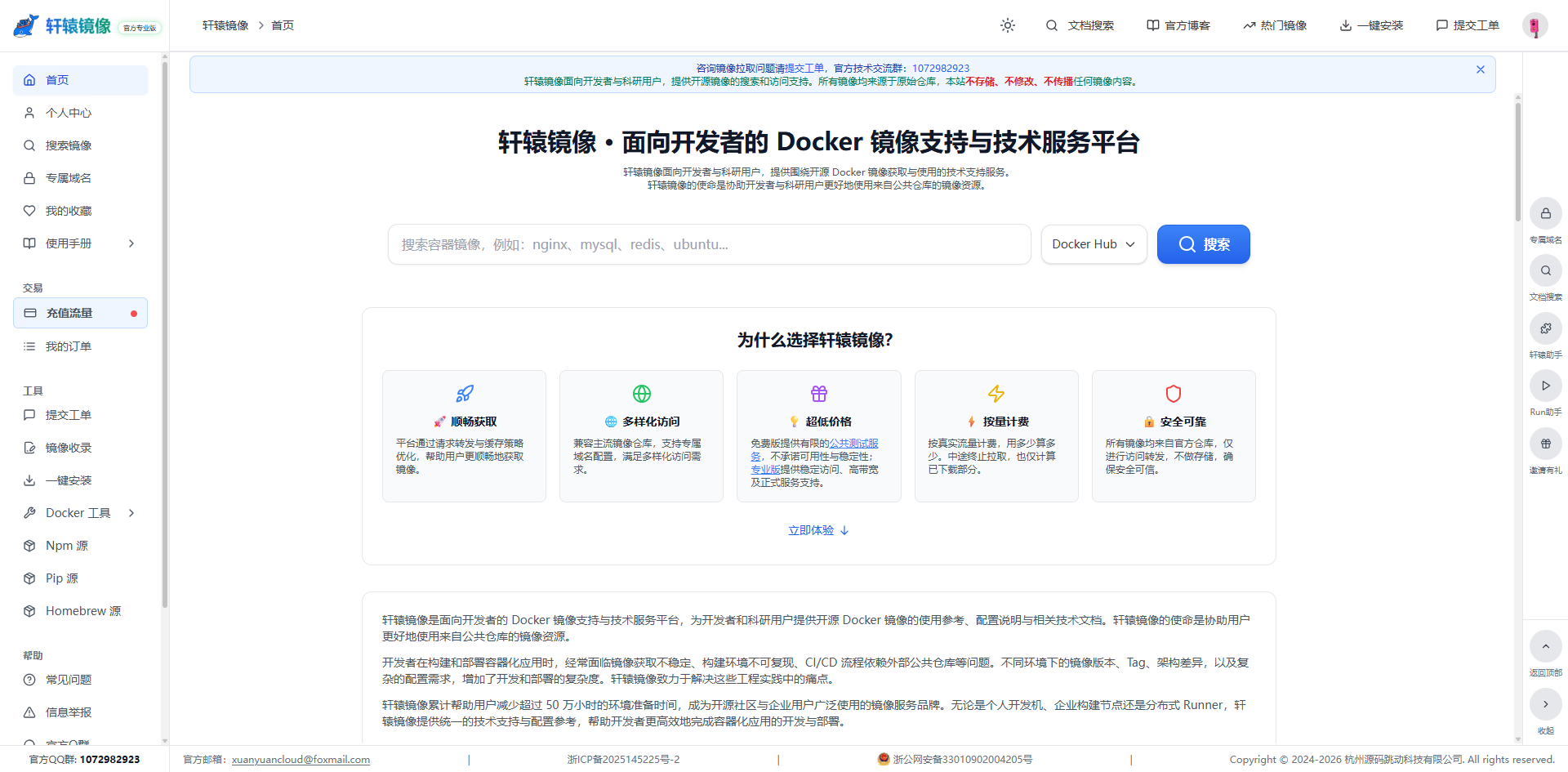Click 浙ICP备2025145225号-2 footer text
This screenshot has width=1568, height=772.
point(623,760)
